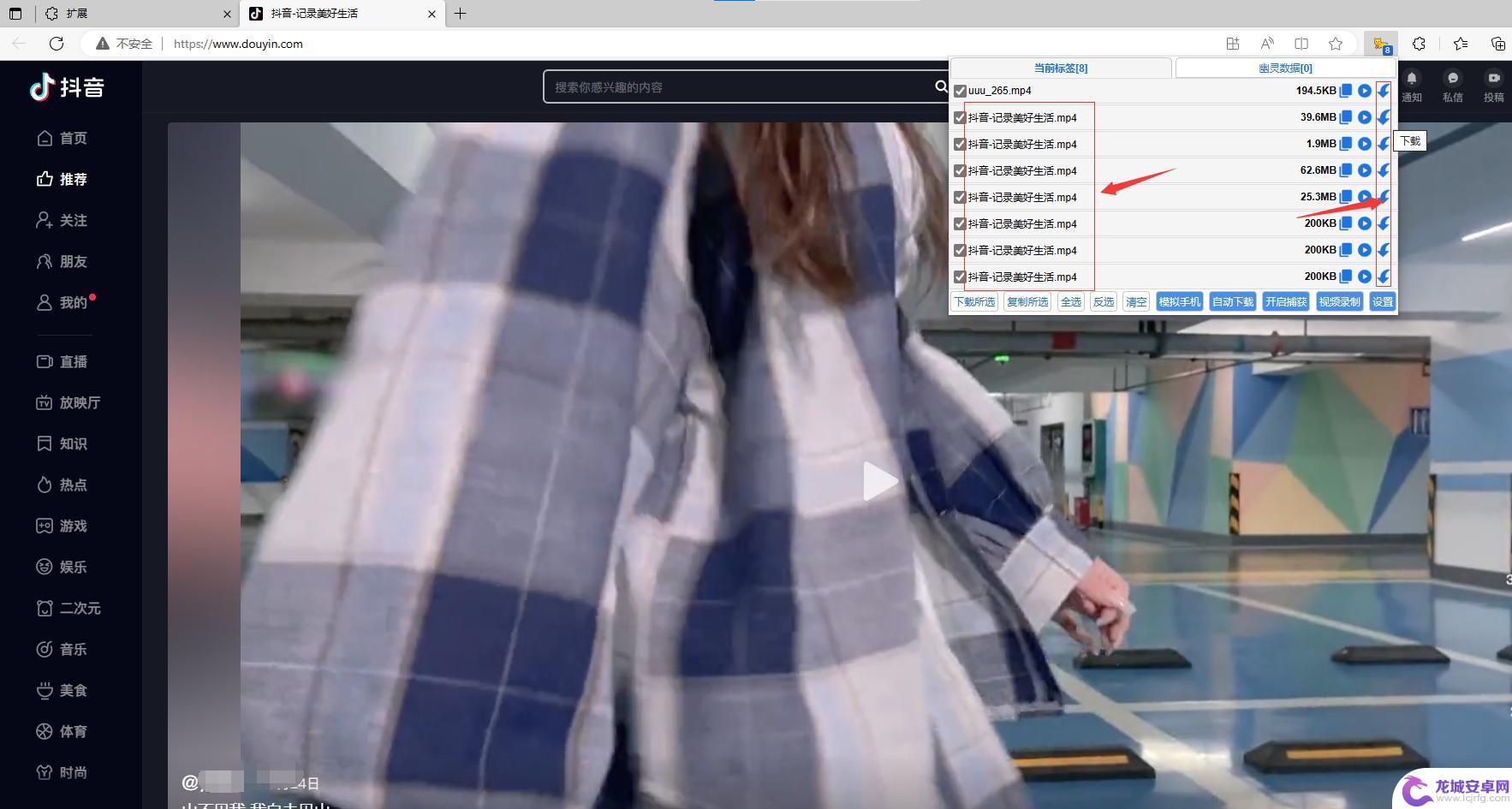Open the video sniffer extension icon

pos(1381,44)
